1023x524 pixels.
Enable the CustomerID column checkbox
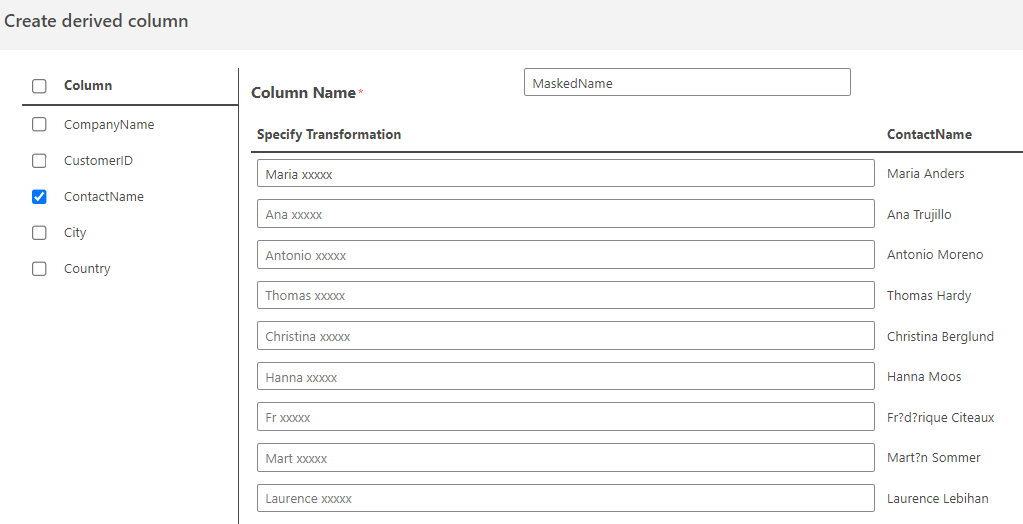pyautogui.click(x=39, y=161)
